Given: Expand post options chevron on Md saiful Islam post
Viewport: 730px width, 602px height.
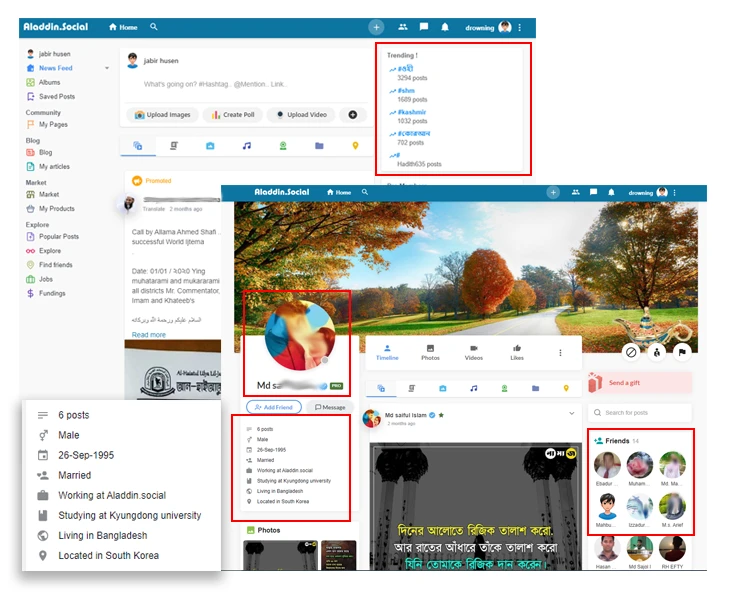Looking at the screenshot, I should pos(571,413).
